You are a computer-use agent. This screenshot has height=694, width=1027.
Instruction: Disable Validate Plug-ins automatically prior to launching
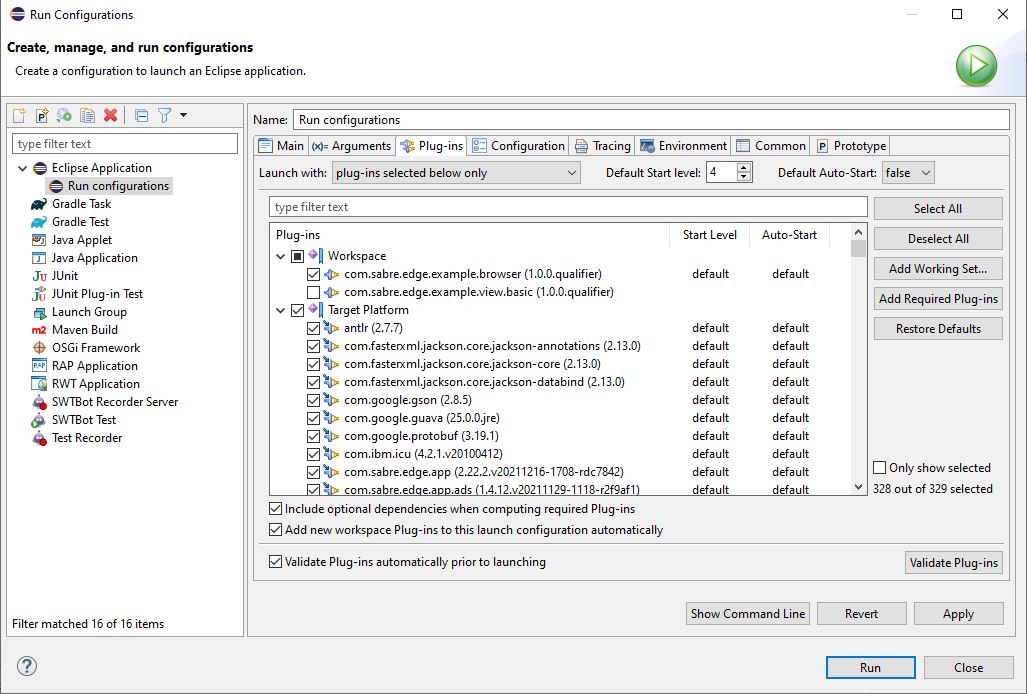click(276, 562)
